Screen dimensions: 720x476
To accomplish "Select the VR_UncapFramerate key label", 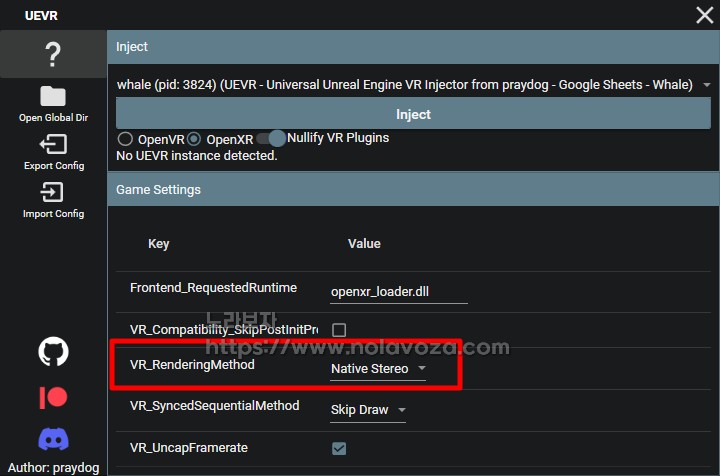I will (x=189, y=448).
